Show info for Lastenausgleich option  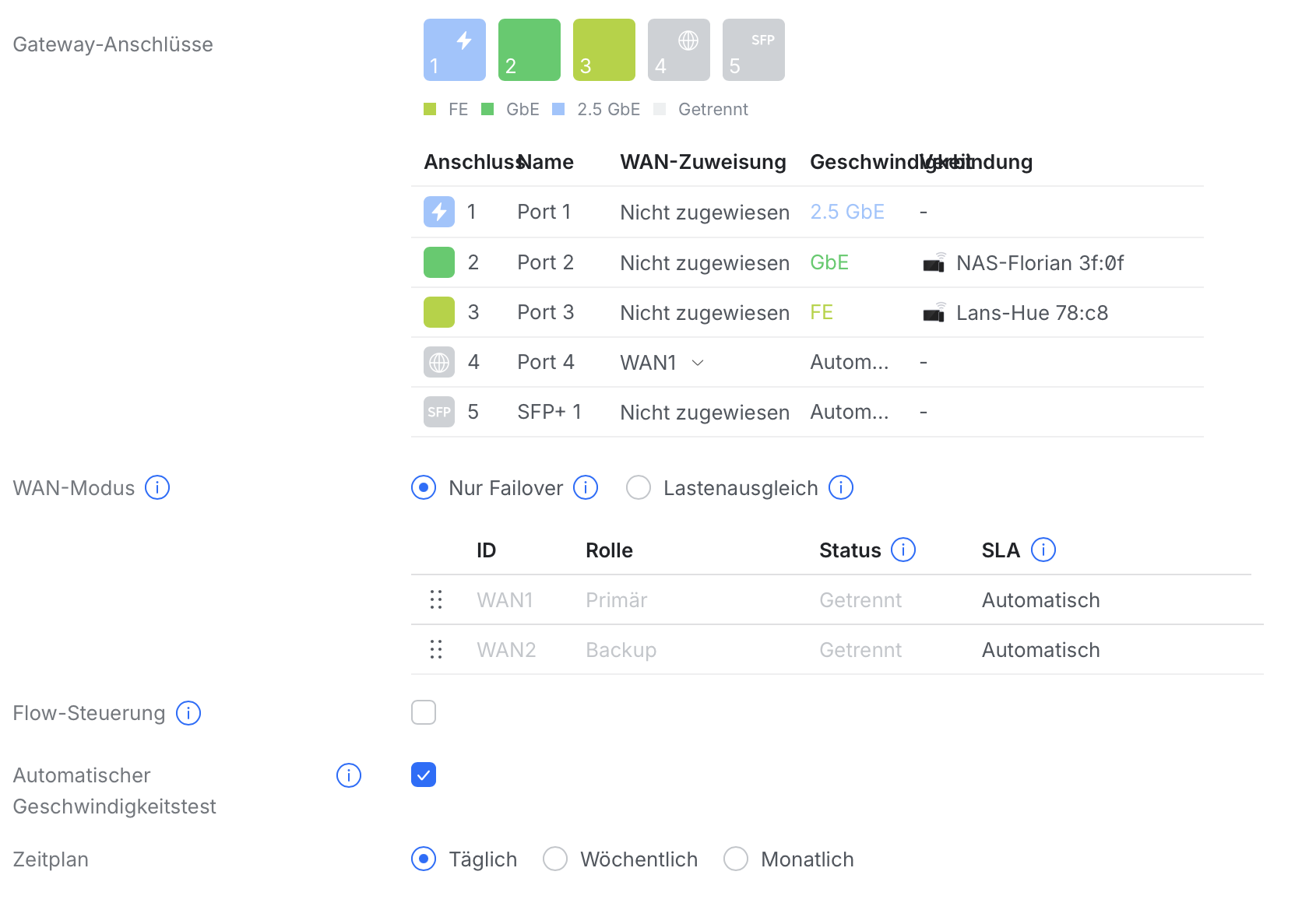pyautogui.click(x=841, y=488)
